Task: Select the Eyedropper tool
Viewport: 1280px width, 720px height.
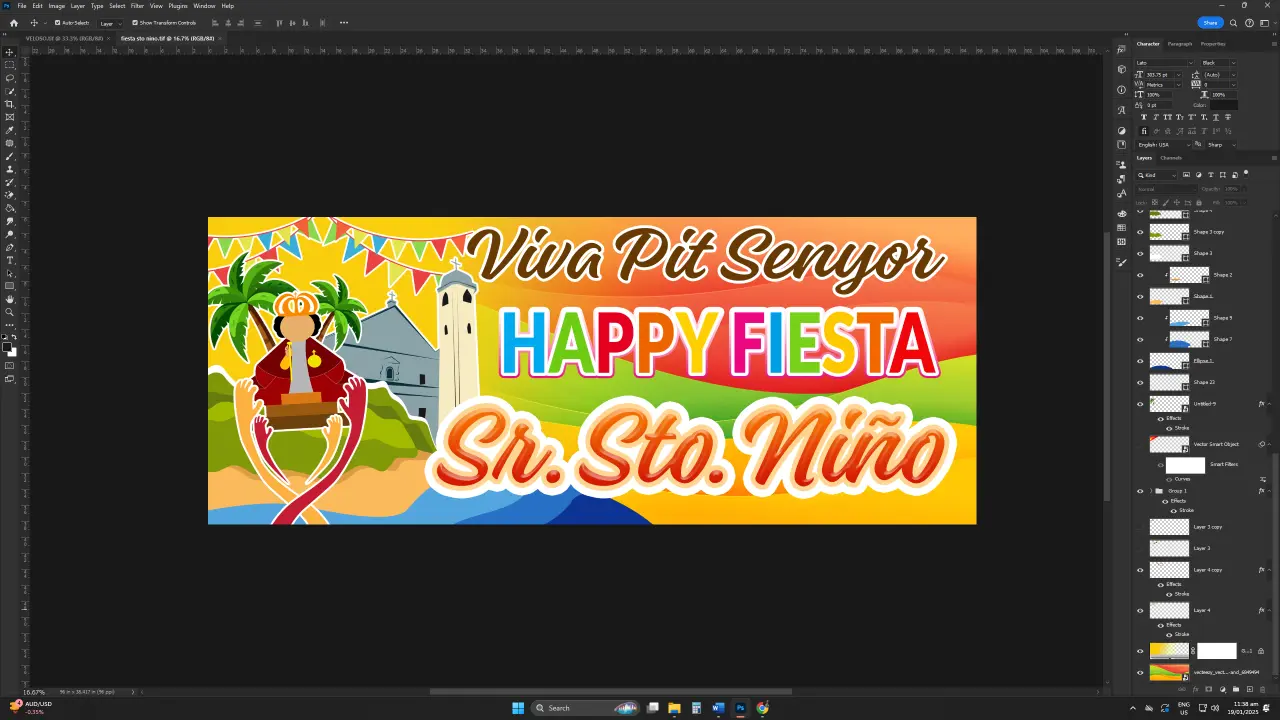Action: (x=10, y=130)
